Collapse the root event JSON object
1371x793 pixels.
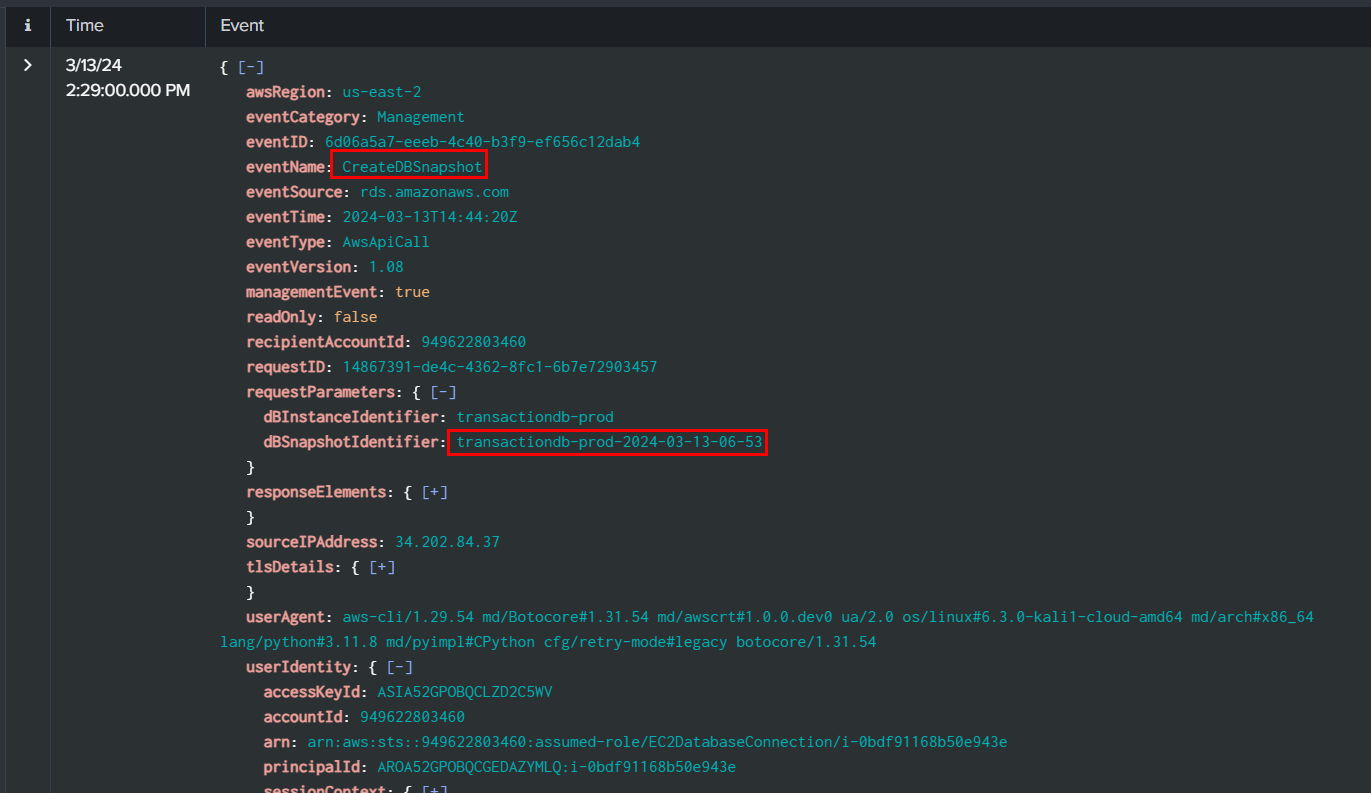pyautogui.click(x=250, y=67)
